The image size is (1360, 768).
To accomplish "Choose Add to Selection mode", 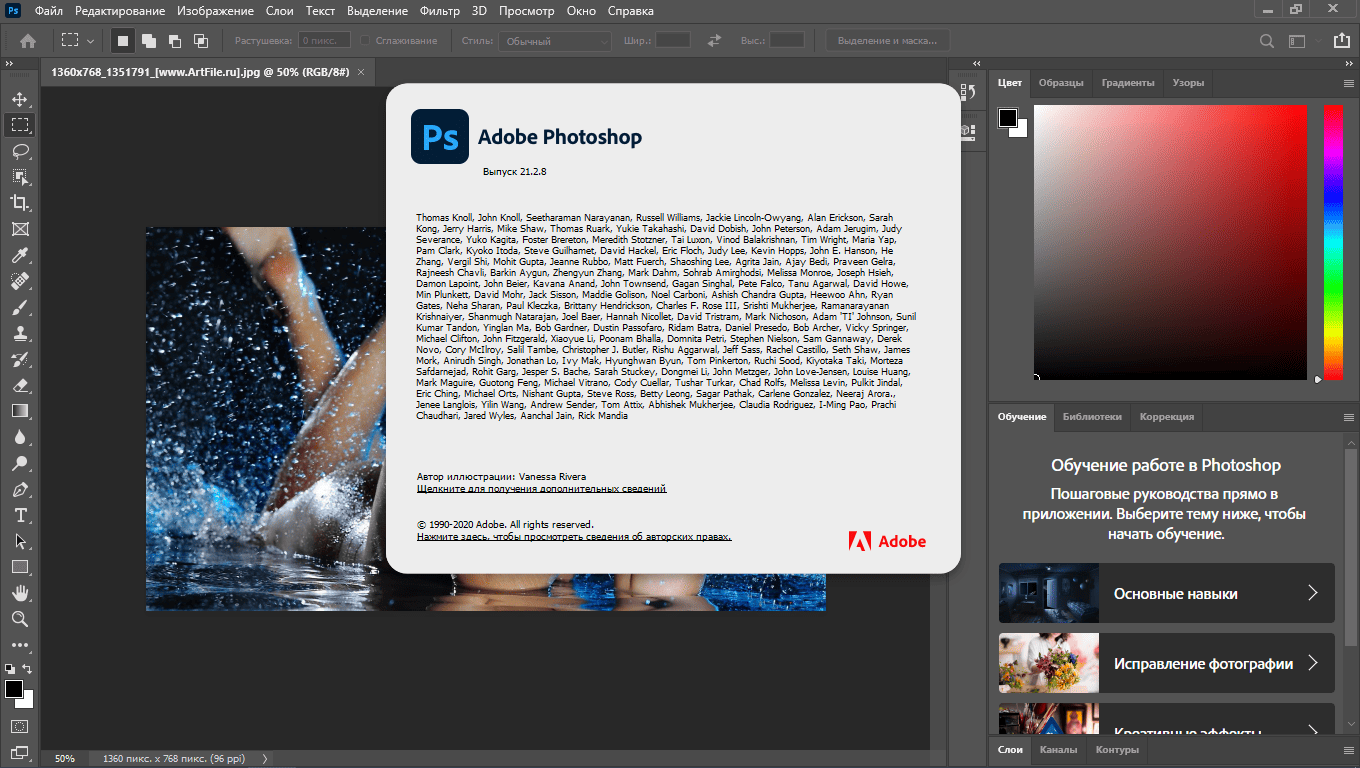I will pyautogui.click(x=149, y=41).
